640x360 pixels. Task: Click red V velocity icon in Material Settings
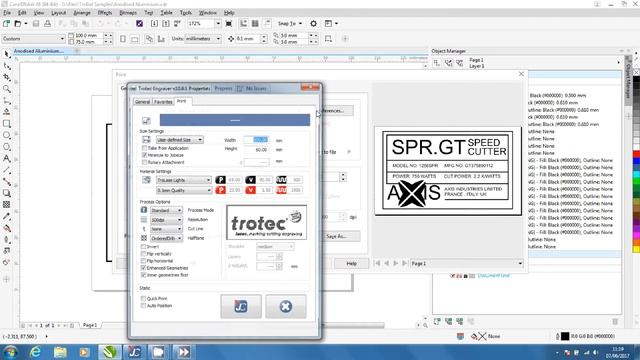(251, 190)
